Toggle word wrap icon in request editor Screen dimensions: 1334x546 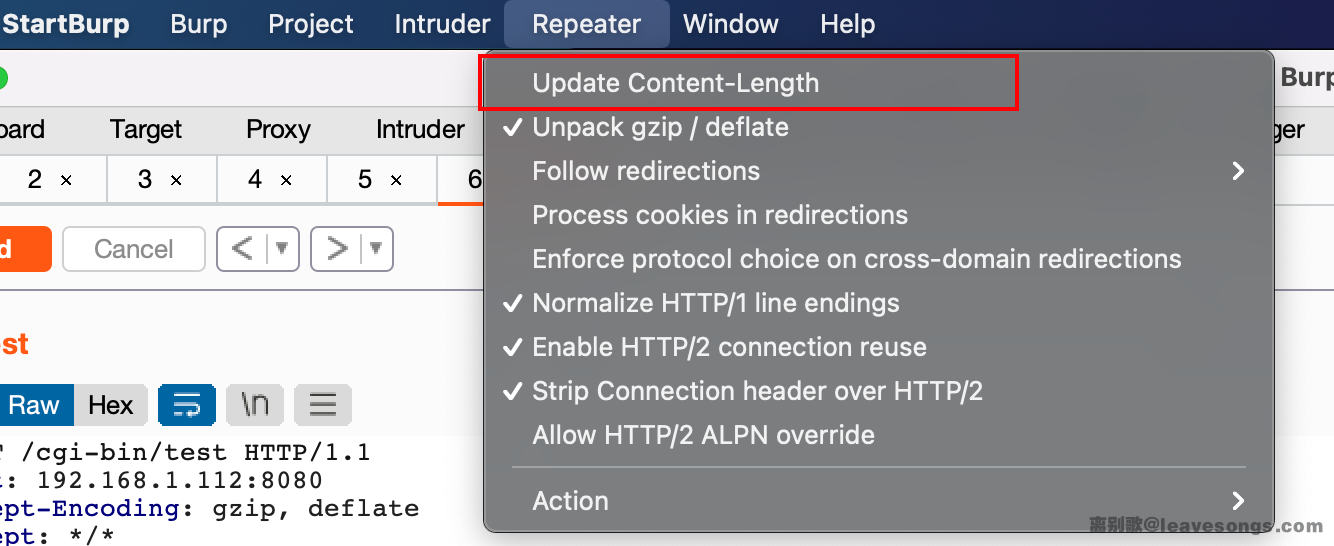click(187, 405)
